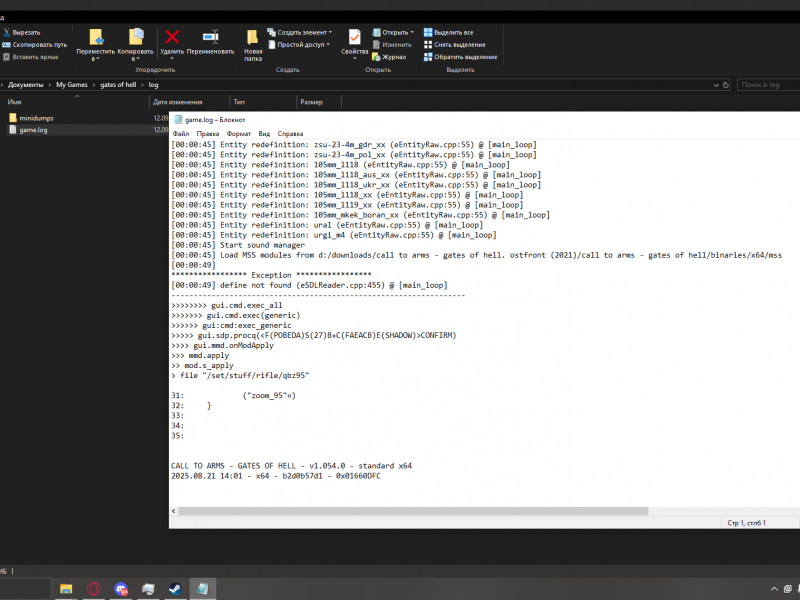Go to My Games in the breadcrumb
The width and height of the screenshot is (800, 600).
point(72,85)
